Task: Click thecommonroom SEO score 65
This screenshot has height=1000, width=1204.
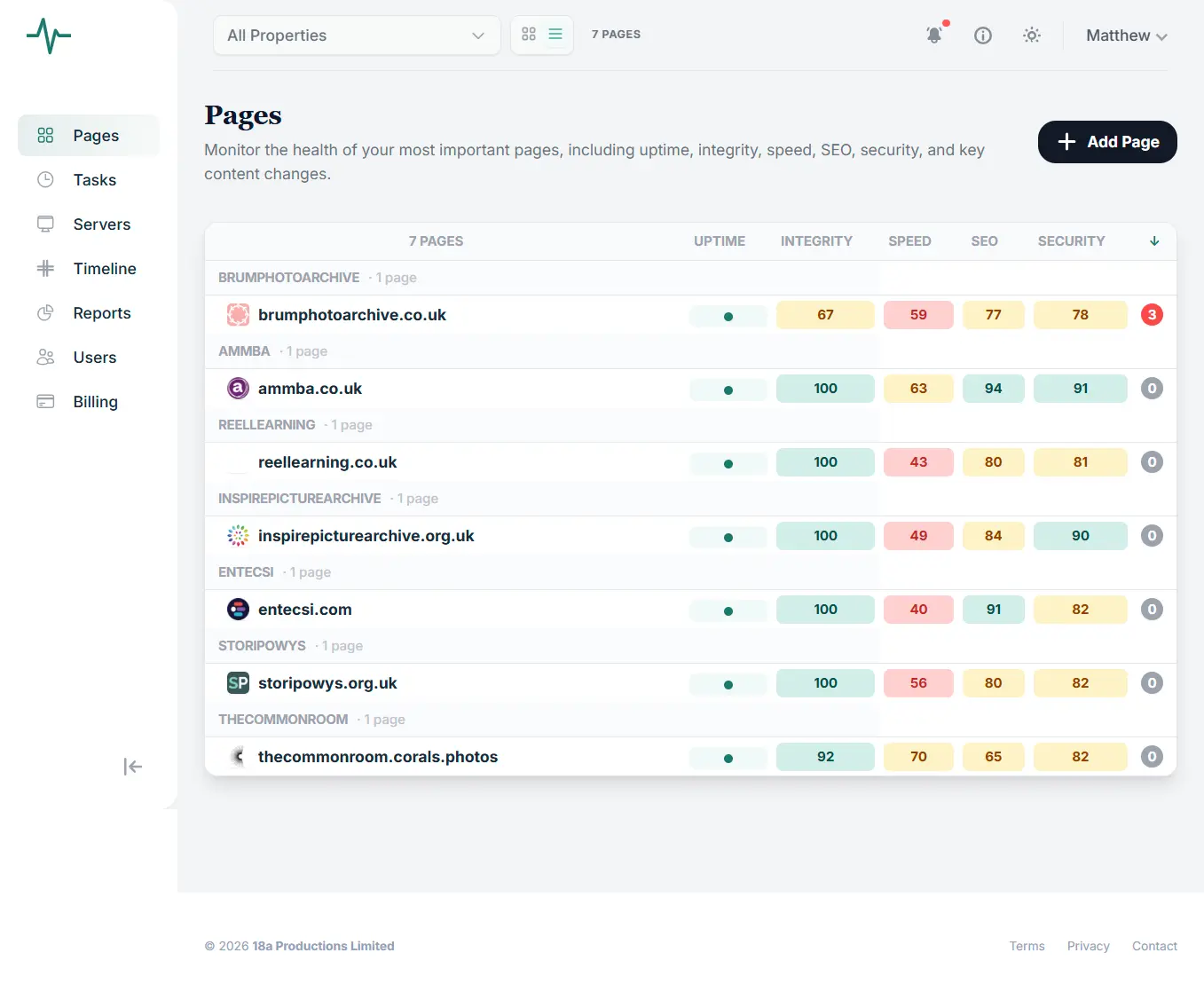Action: point(994,757)
